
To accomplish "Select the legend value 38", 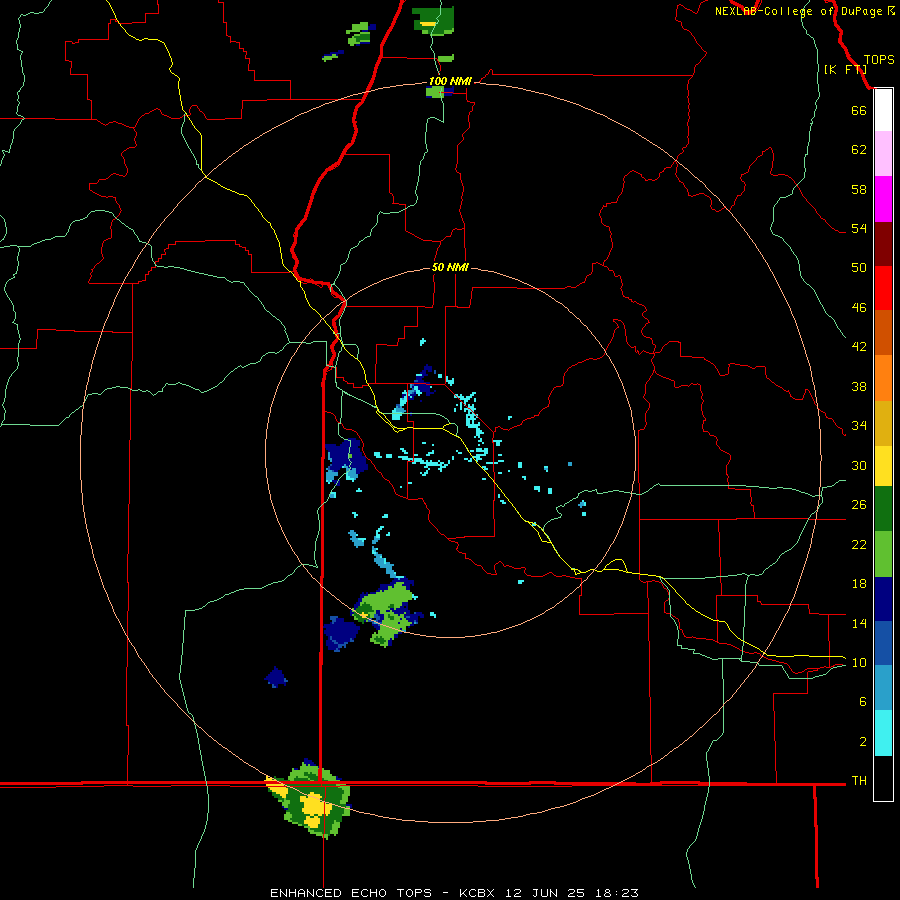I will coord(859,386).
